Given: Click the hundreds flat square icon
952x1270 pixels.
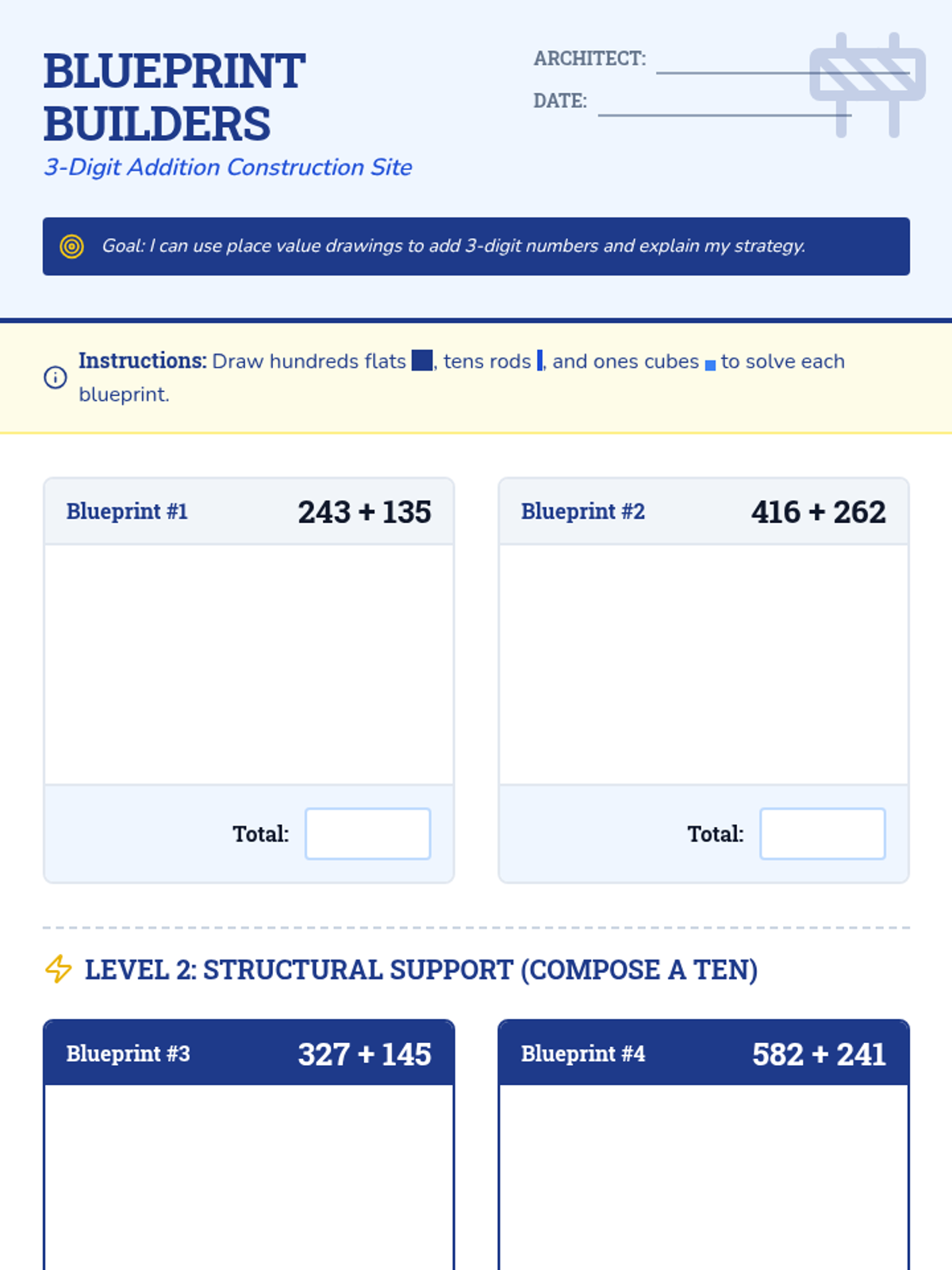Looking at the screenshot, I should tap(422, 360).
